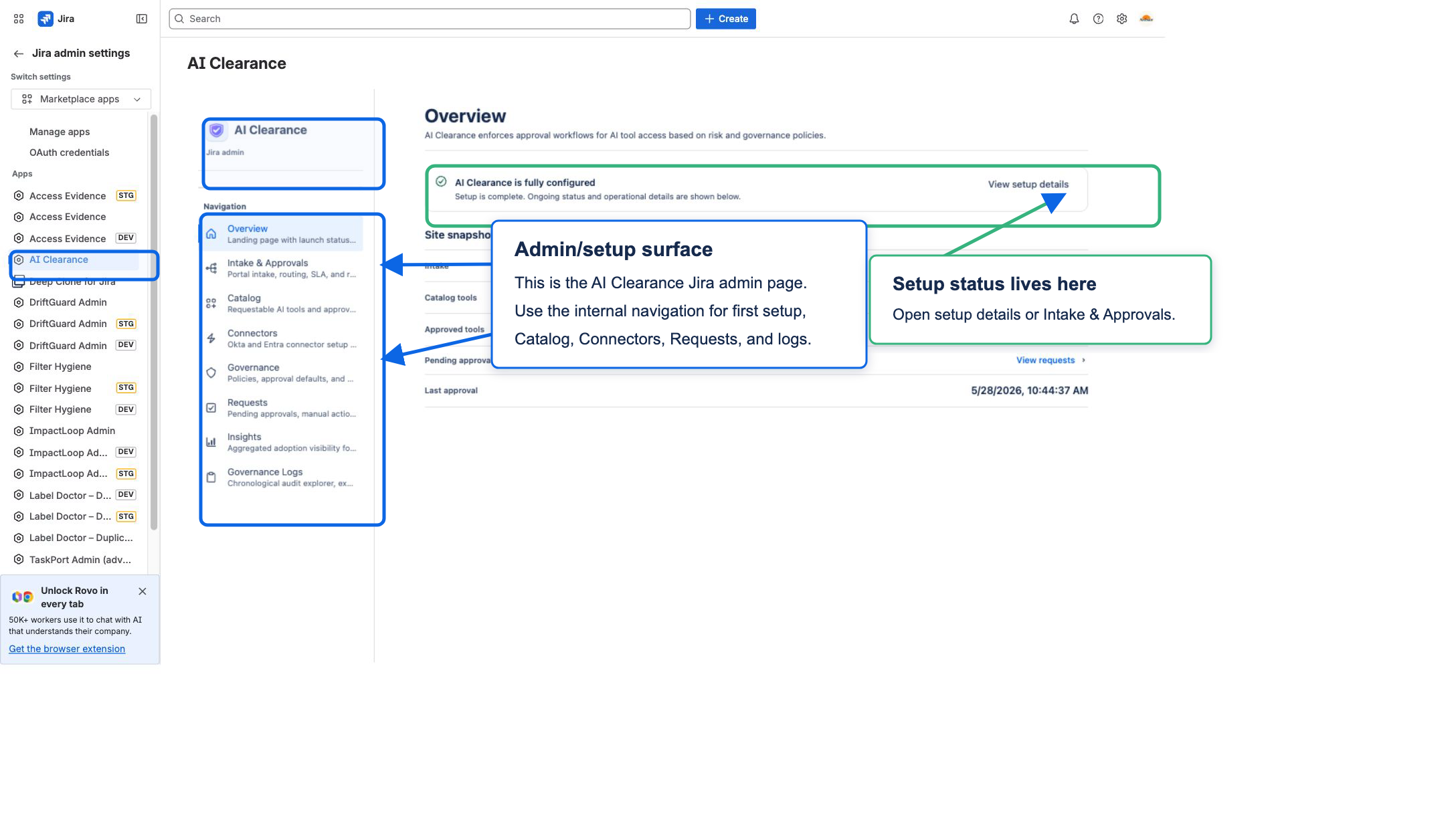Click the hexagon icon beside DriftGuard Admin STG
Viewport: 1456px width, 830px height.
[19, 324]
